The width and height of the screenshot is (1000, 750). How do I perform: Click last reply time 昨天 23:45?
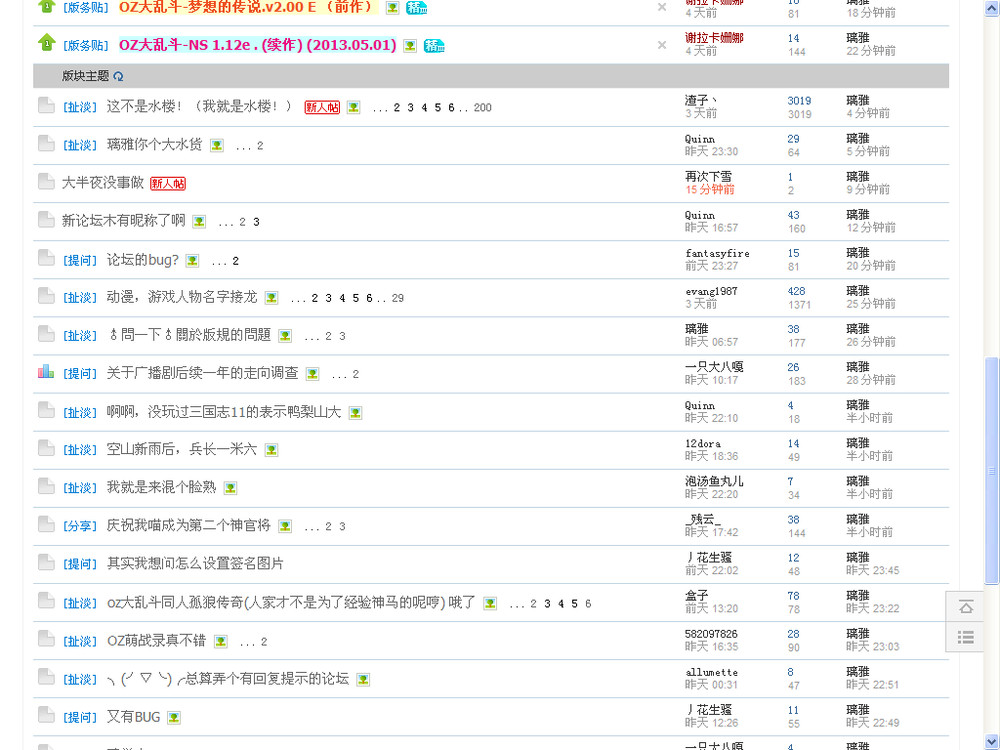click(x=872, y=570)
